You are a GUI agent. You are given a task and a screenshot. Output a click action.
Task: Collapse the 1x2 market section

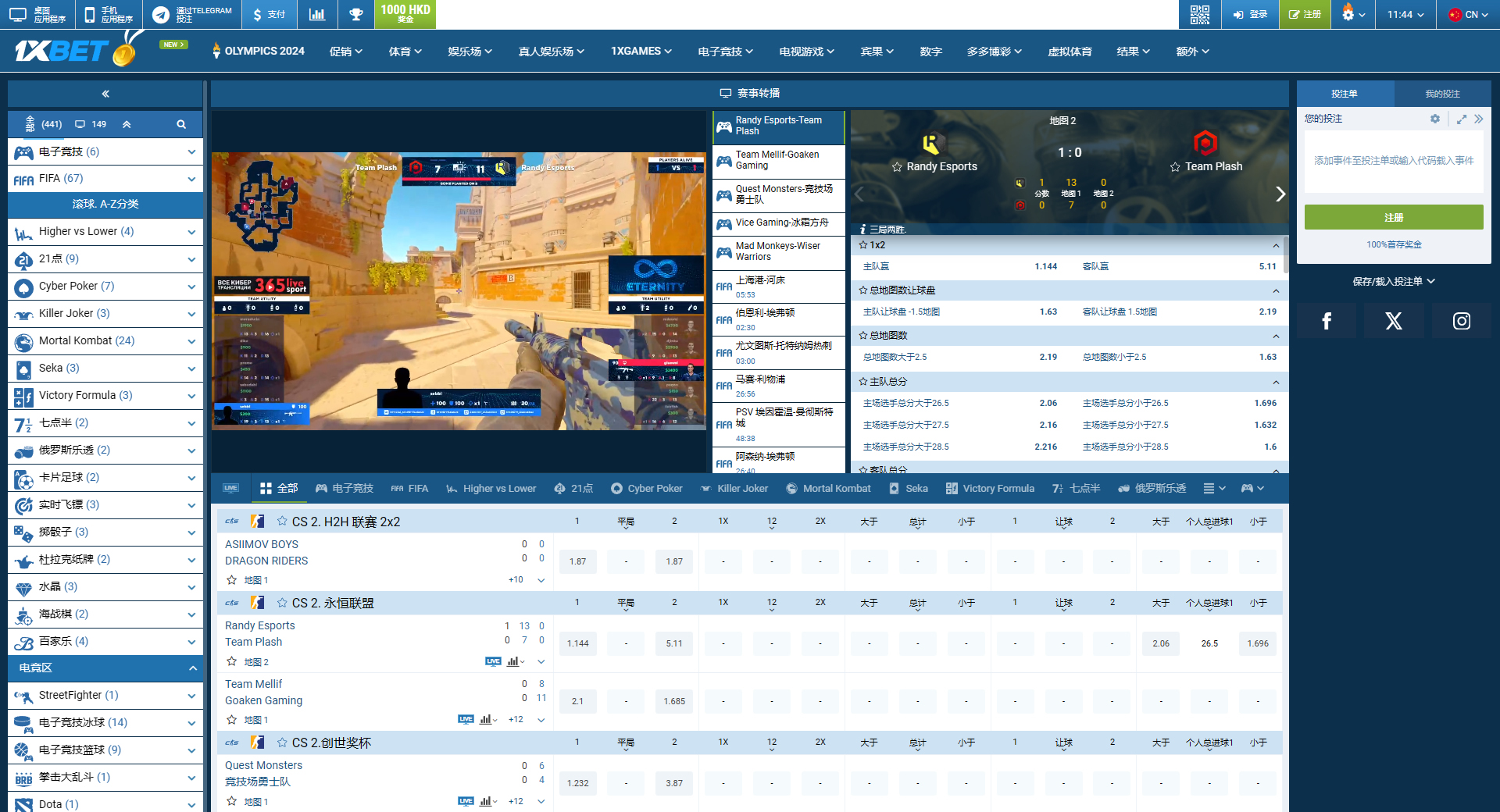1276,245
